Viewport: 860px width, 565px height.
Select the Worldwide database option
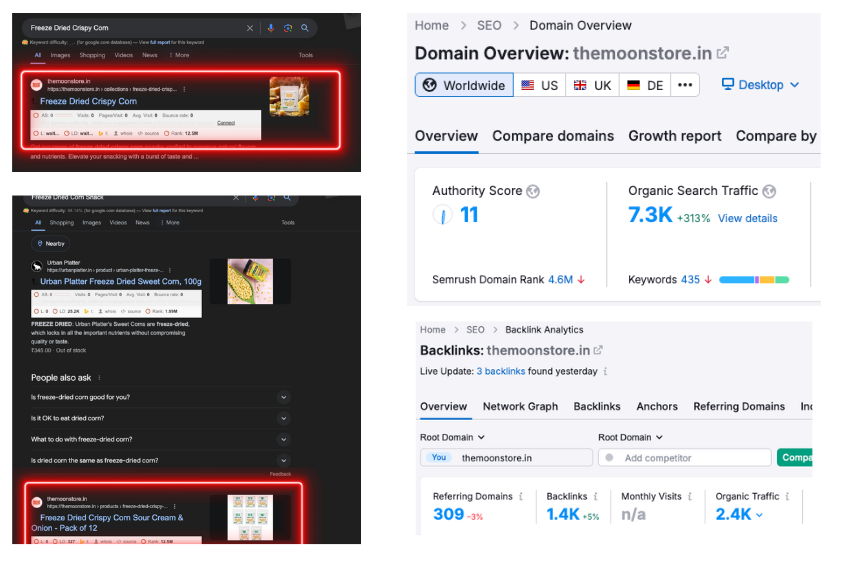(464, 85)
